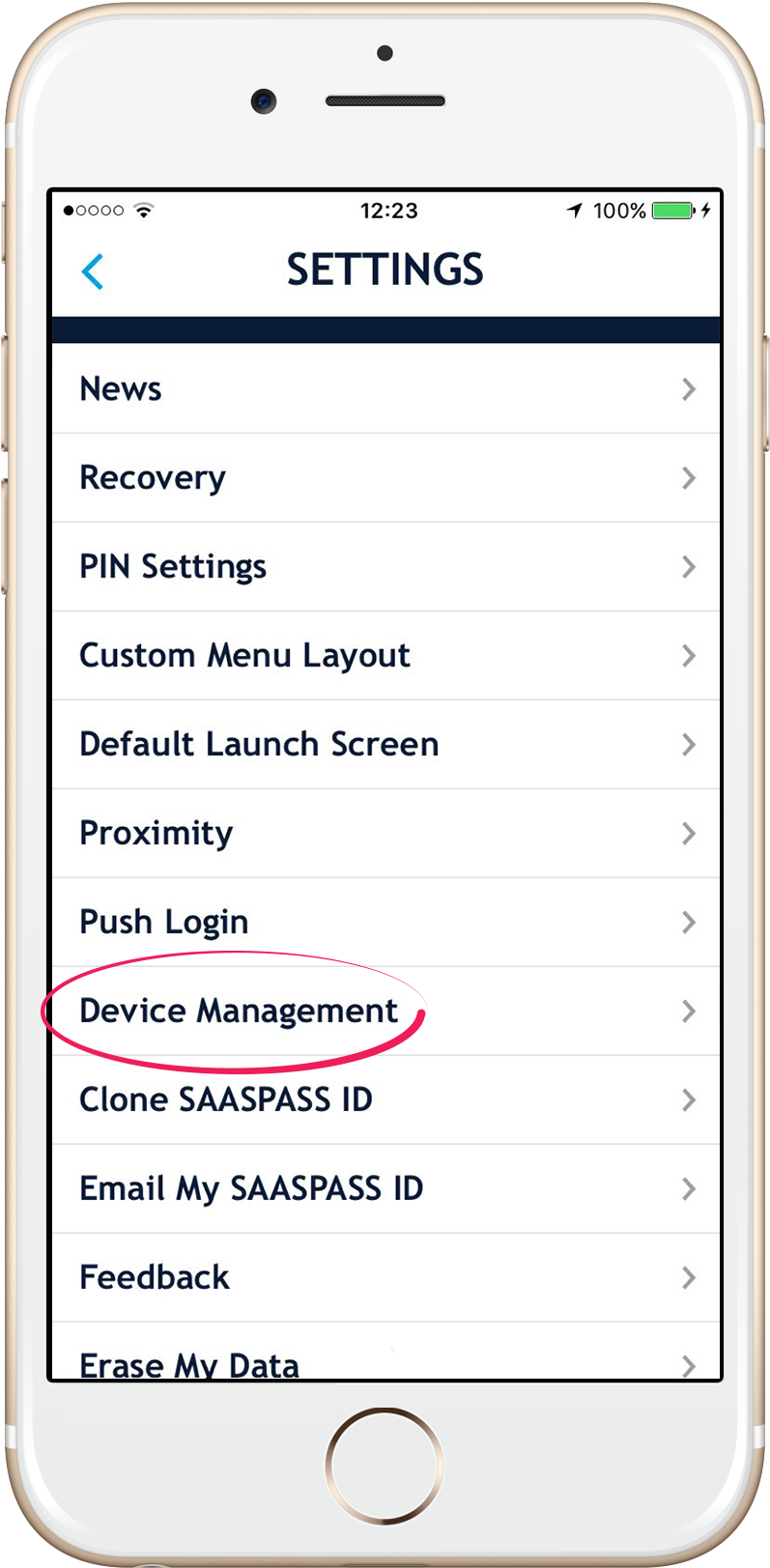Open PIN Settings
This screenshot has height=1568, width=770.
[385, 567]
